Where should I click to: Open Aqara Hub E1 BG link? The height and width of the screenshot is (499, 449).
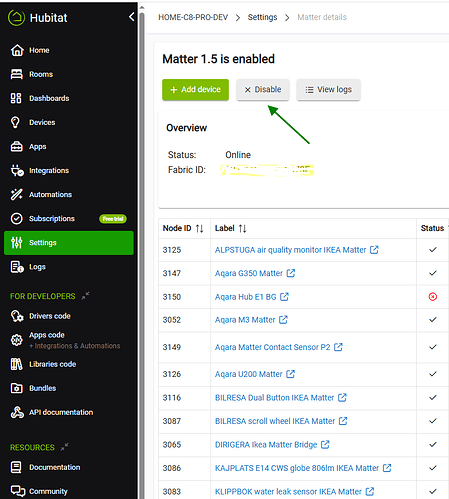246,297
